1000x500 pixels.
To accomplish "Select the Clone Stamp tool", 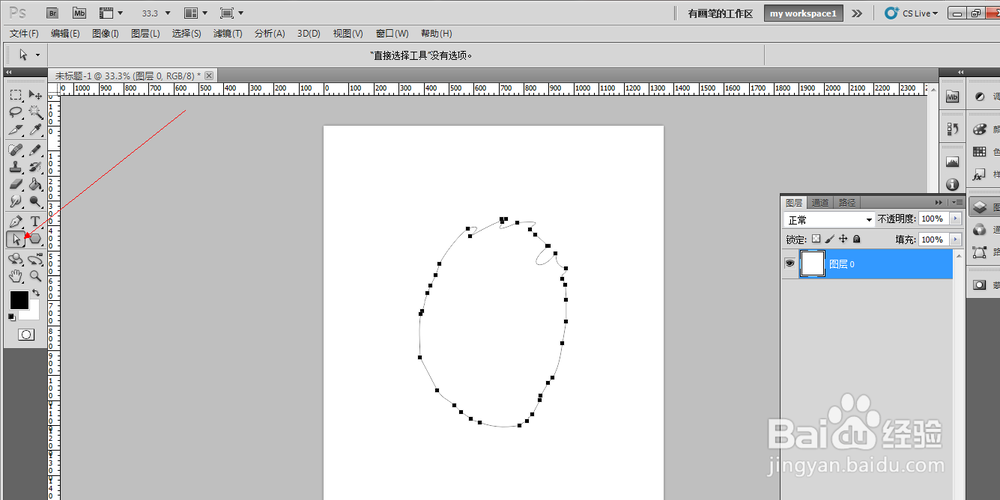I will pyautogui.click(x=16, y=167).
